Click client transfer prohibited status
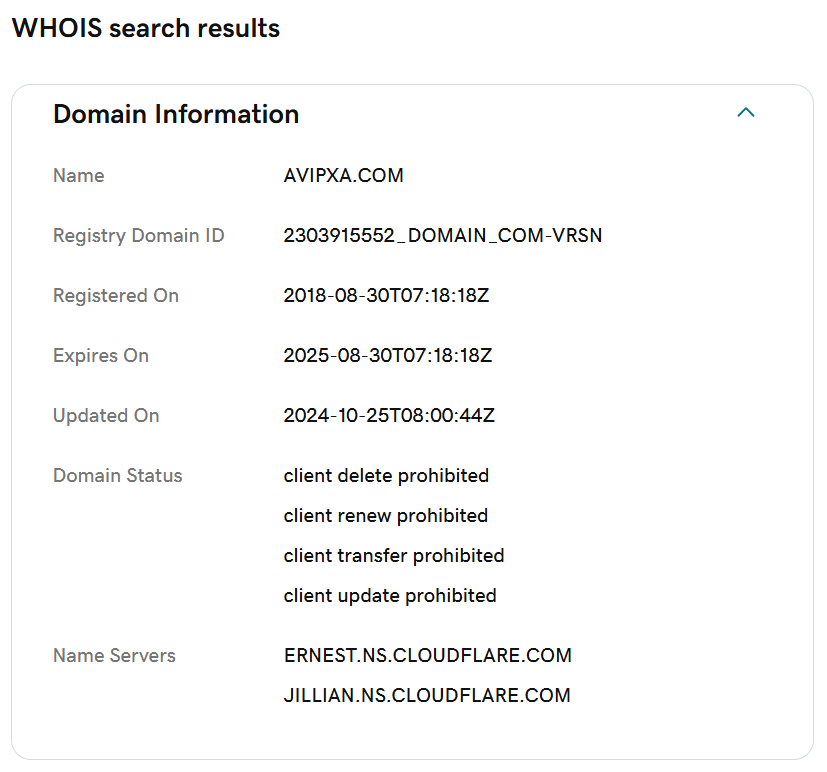The width and height of the screenshot is (827, 772). [394, 556]
